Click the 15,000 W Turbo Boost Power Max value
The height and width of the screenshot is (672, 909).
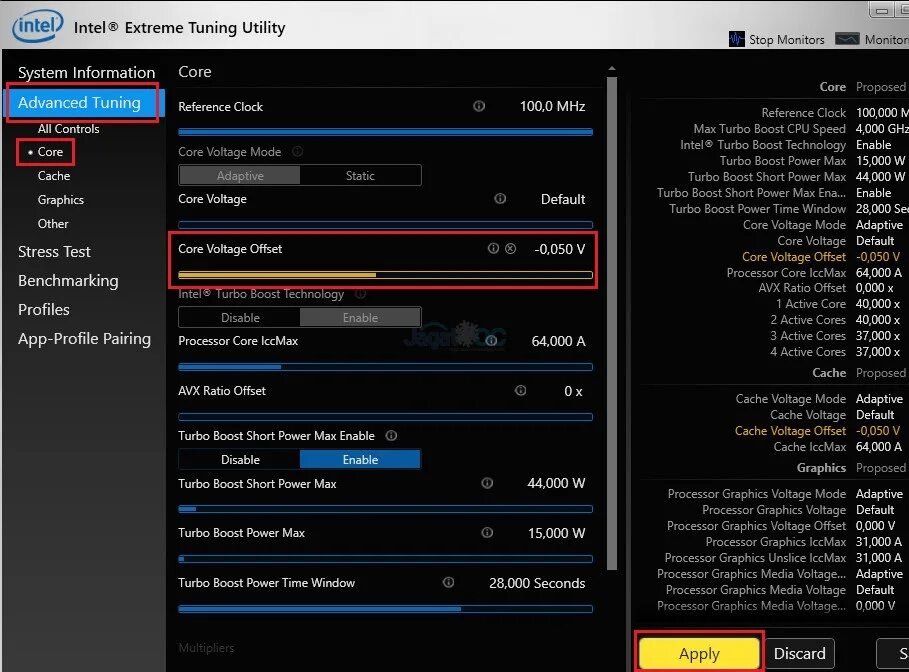(x=556, y=533)
